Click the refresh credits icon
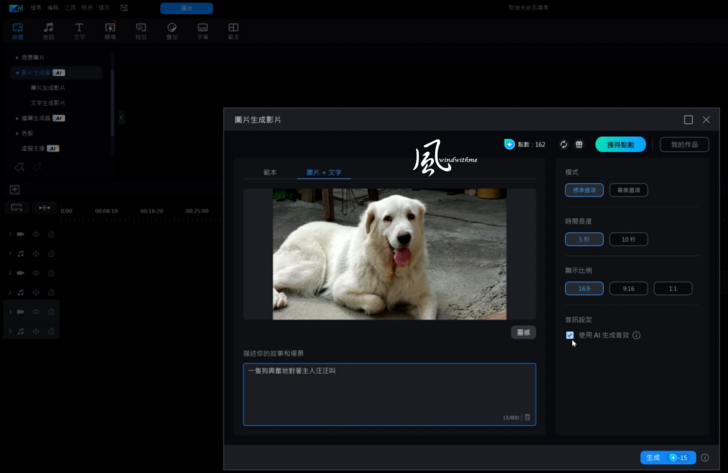728x473 pixels. click(563, 144)
